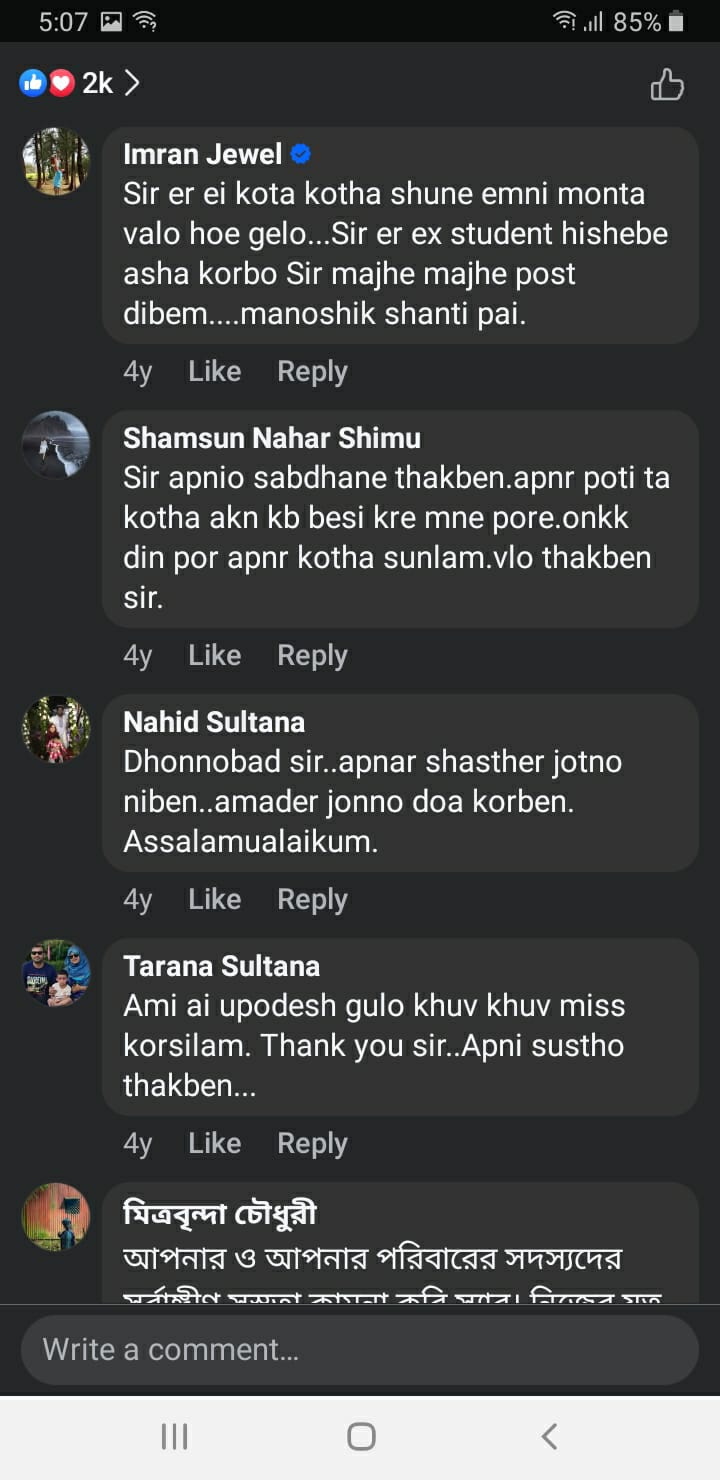Tap Imran Jewel's verified badge
This screenshot has height=1480, width=720.
[x=300, y=154]
